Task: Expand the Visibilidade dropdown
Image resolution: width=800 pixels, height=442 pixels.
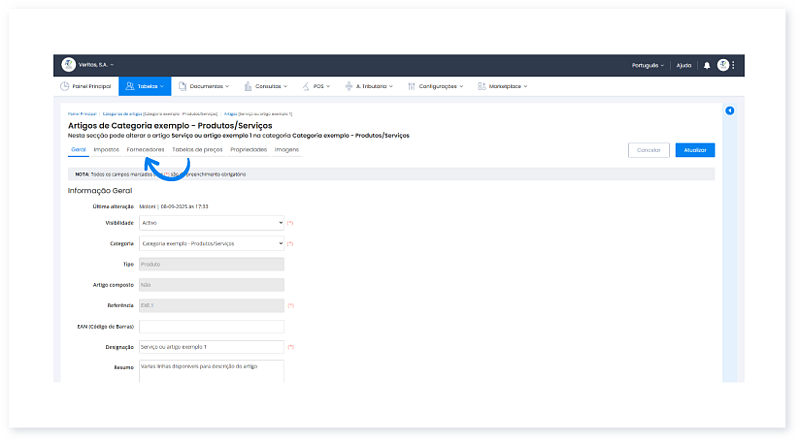Action: (x=211, y=223)
